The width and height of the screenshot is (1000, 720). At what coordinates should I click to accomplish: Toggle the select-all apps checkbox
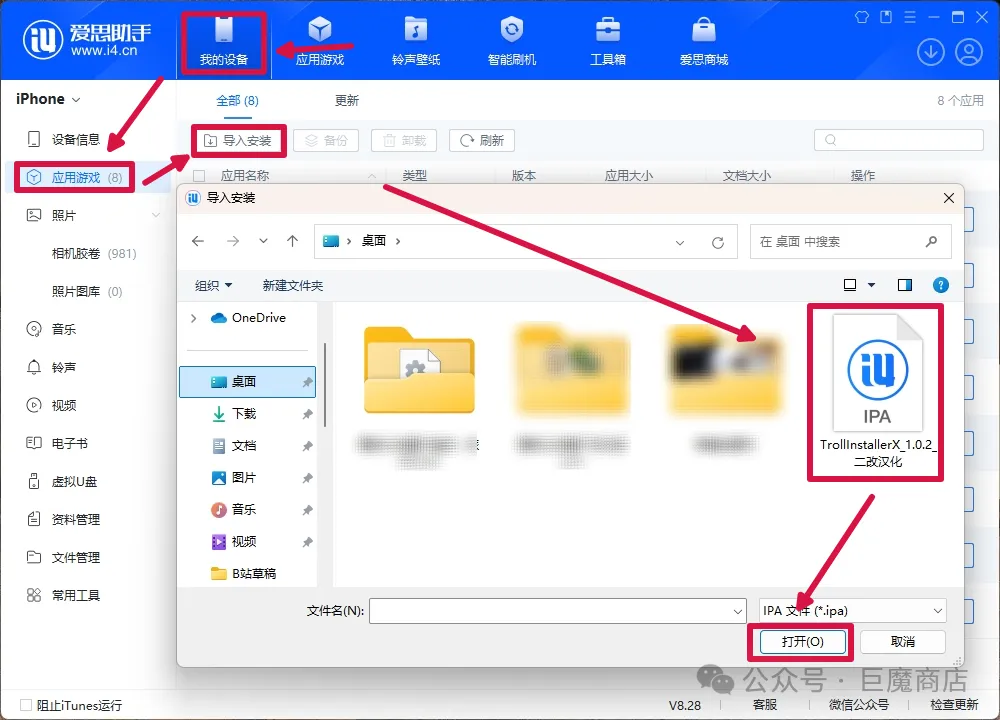coord(200,175)
